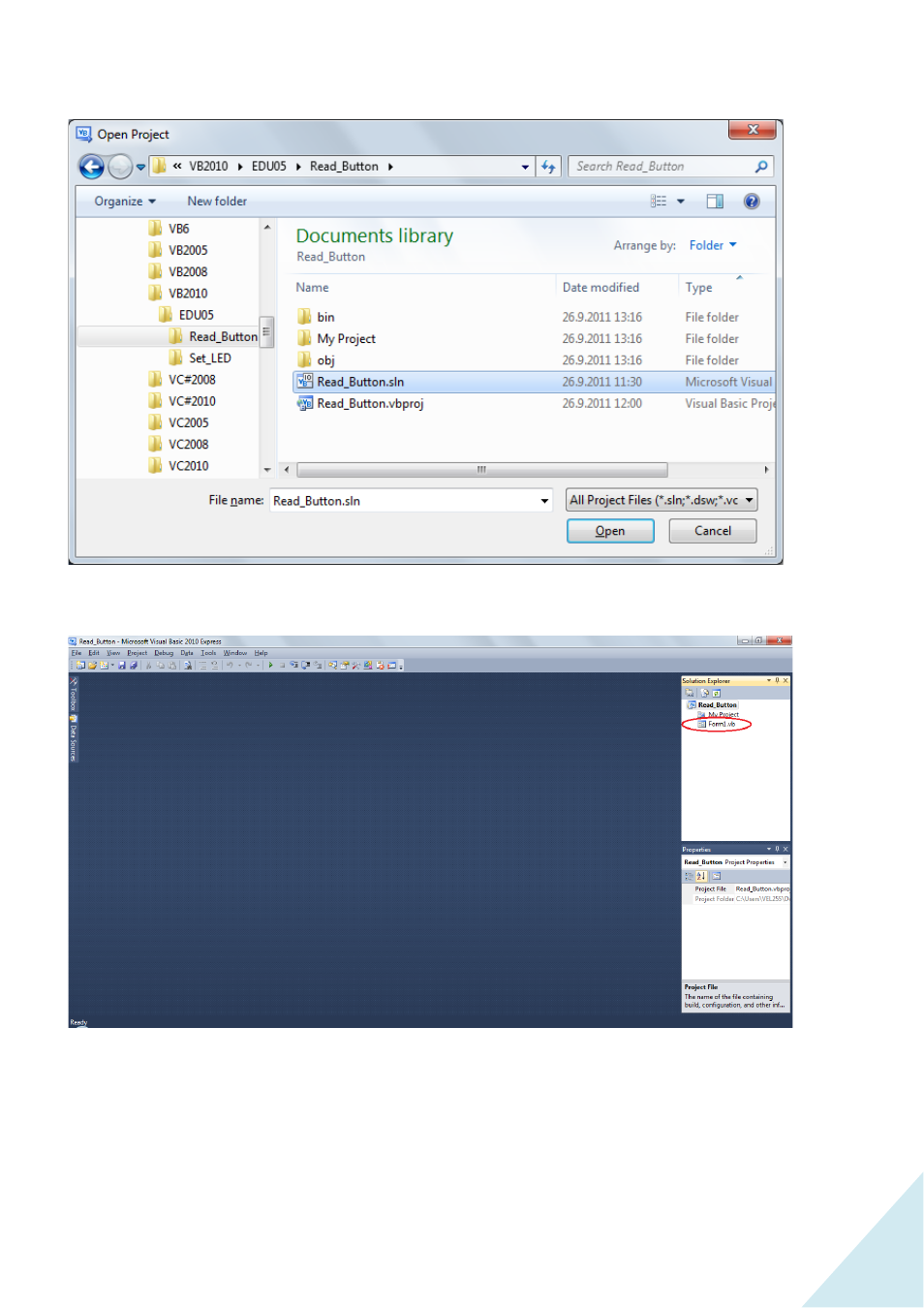Viewport: 924px width, 1308px height.
Task: Expand the address bar history dropdown
Action: click(x=525, y=167)
